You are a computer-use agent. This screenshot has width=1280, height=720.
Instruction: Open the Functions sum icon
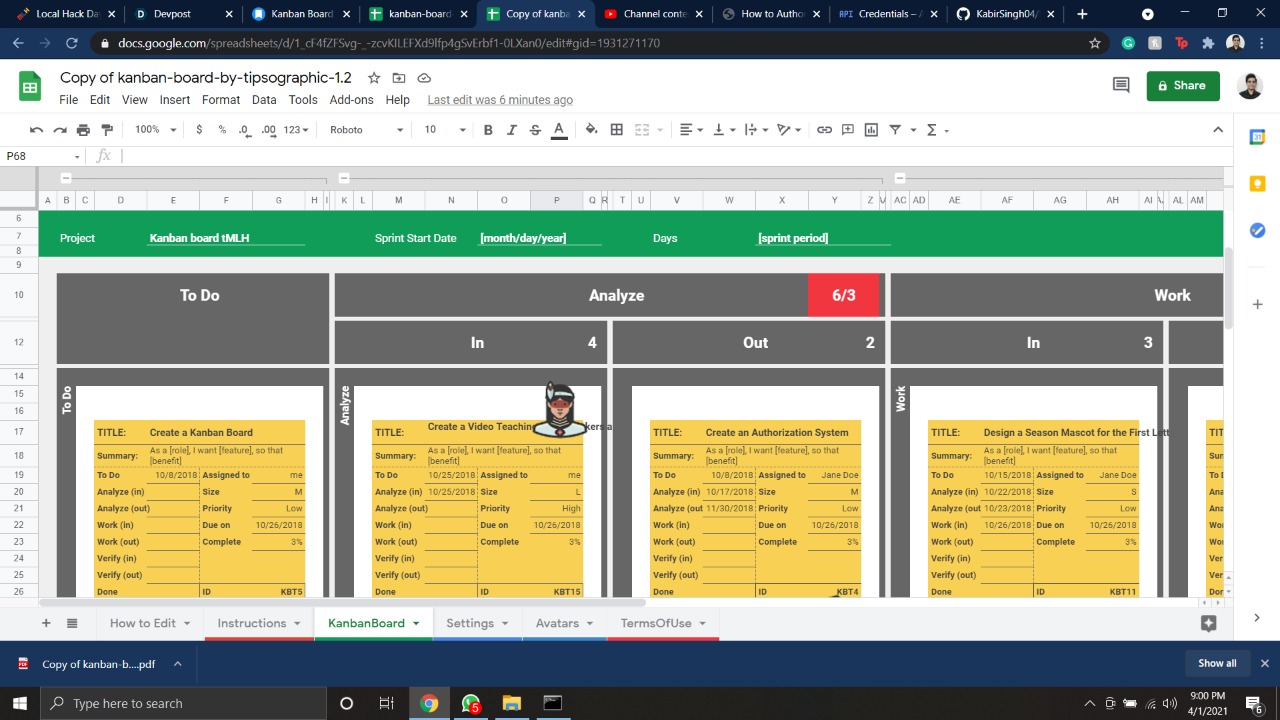coord(931,129)
